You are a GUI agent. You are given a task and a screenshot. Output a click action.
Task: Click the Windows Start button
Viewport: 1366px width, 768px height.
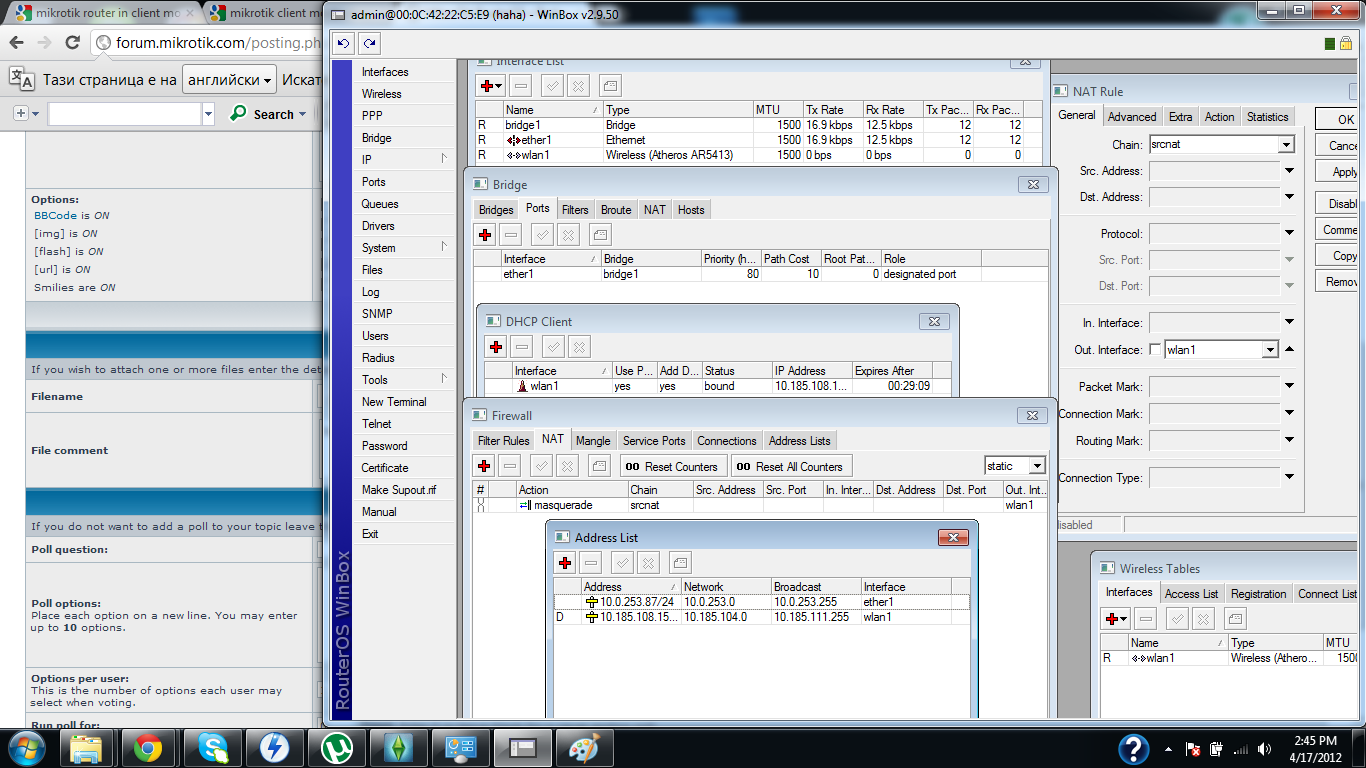tap(27, 748)
